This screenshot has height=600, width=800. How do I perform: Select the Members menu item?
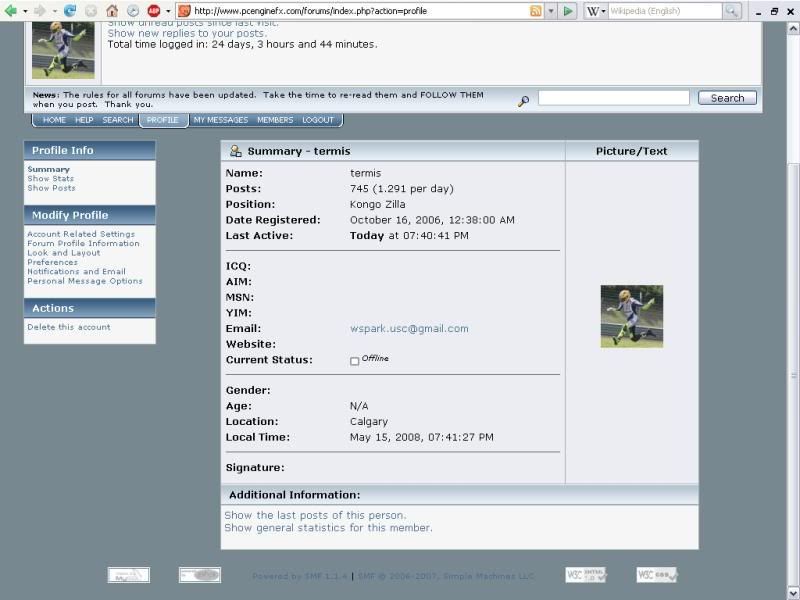coord(275,120)
